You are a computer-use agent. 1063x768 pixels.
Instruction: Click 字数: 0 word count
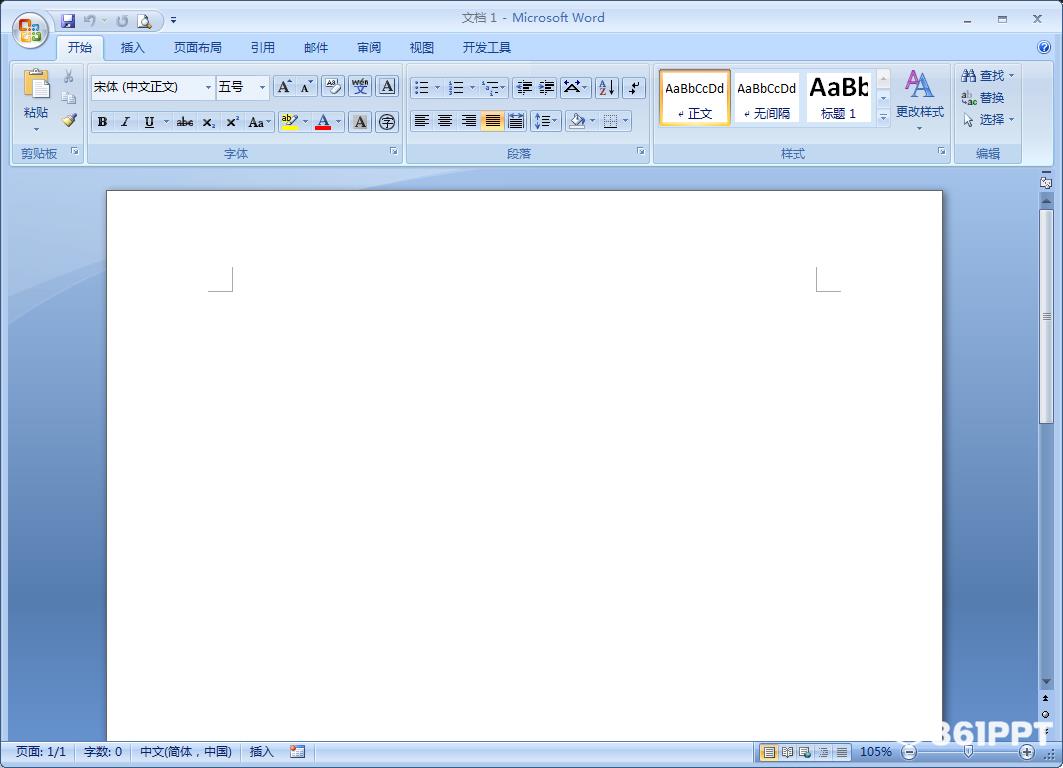pos(102,752)
